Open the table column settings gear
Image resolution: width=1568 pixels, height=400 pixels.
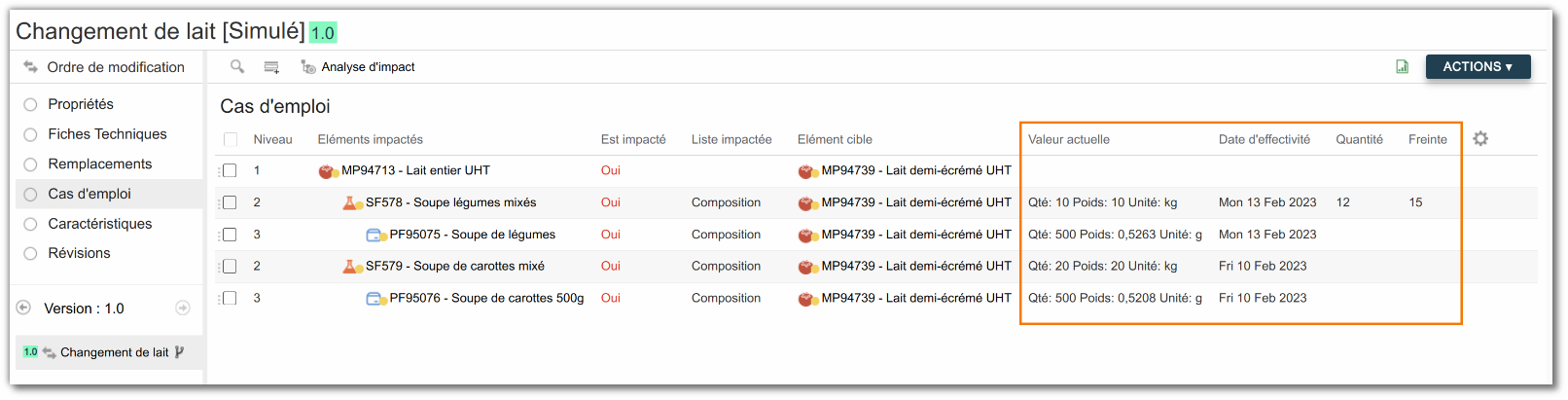[1480, 139]
